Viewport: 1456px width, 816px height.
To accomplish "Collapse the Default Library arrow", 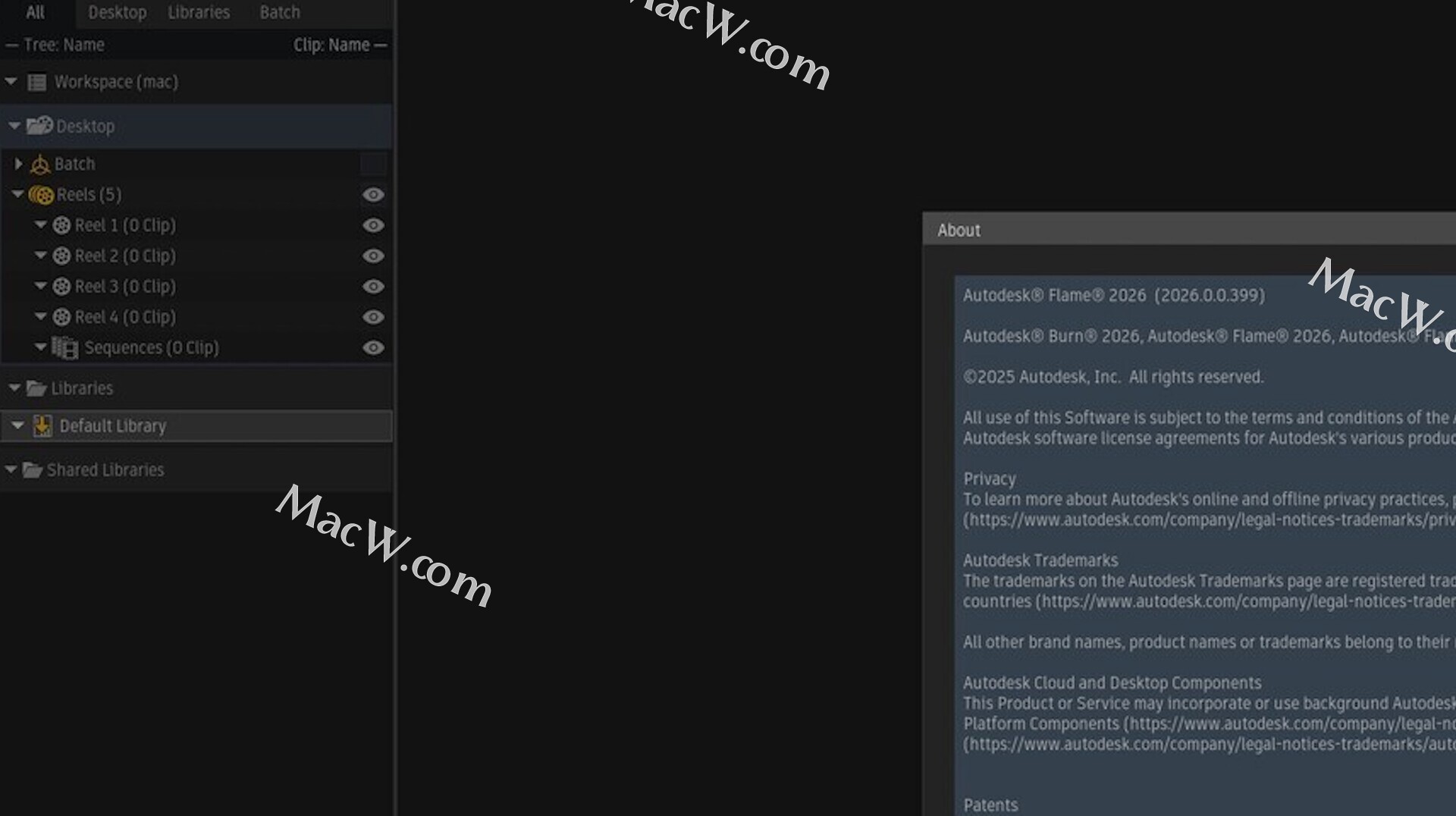I will click(x=17, y=425).
